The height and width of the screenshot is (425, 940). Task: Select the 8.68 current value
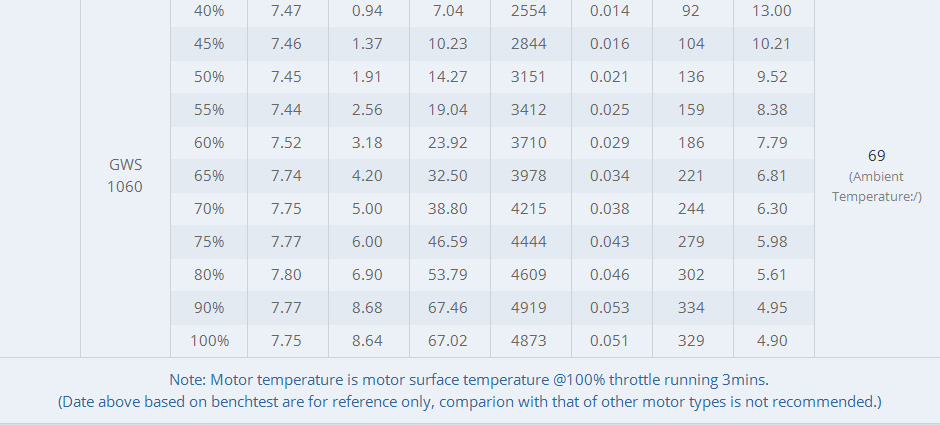(367, 308)
